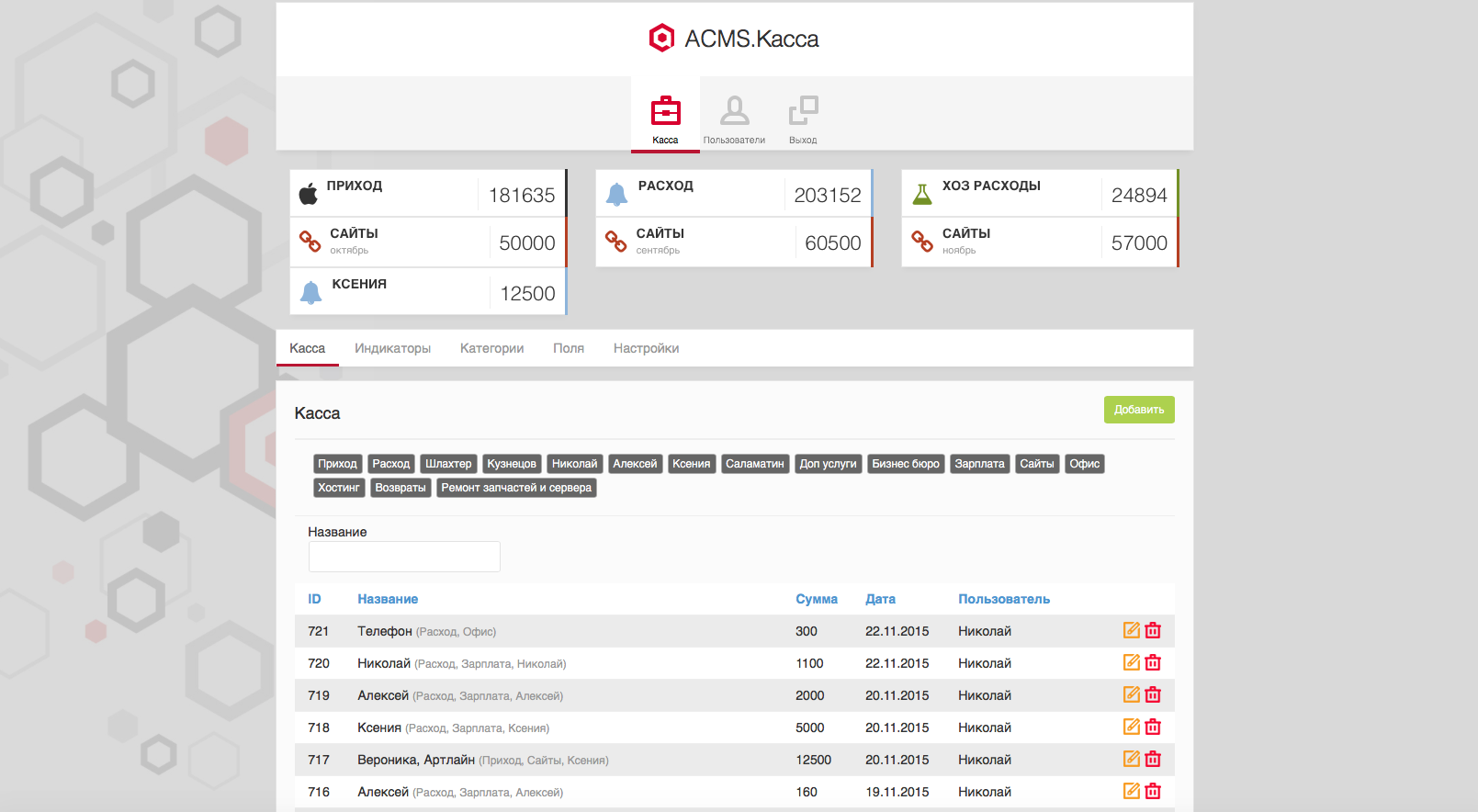Filter by the Николай tag
The height and width of the screenshot is (812, 1478).
click(x=574, y=464)
